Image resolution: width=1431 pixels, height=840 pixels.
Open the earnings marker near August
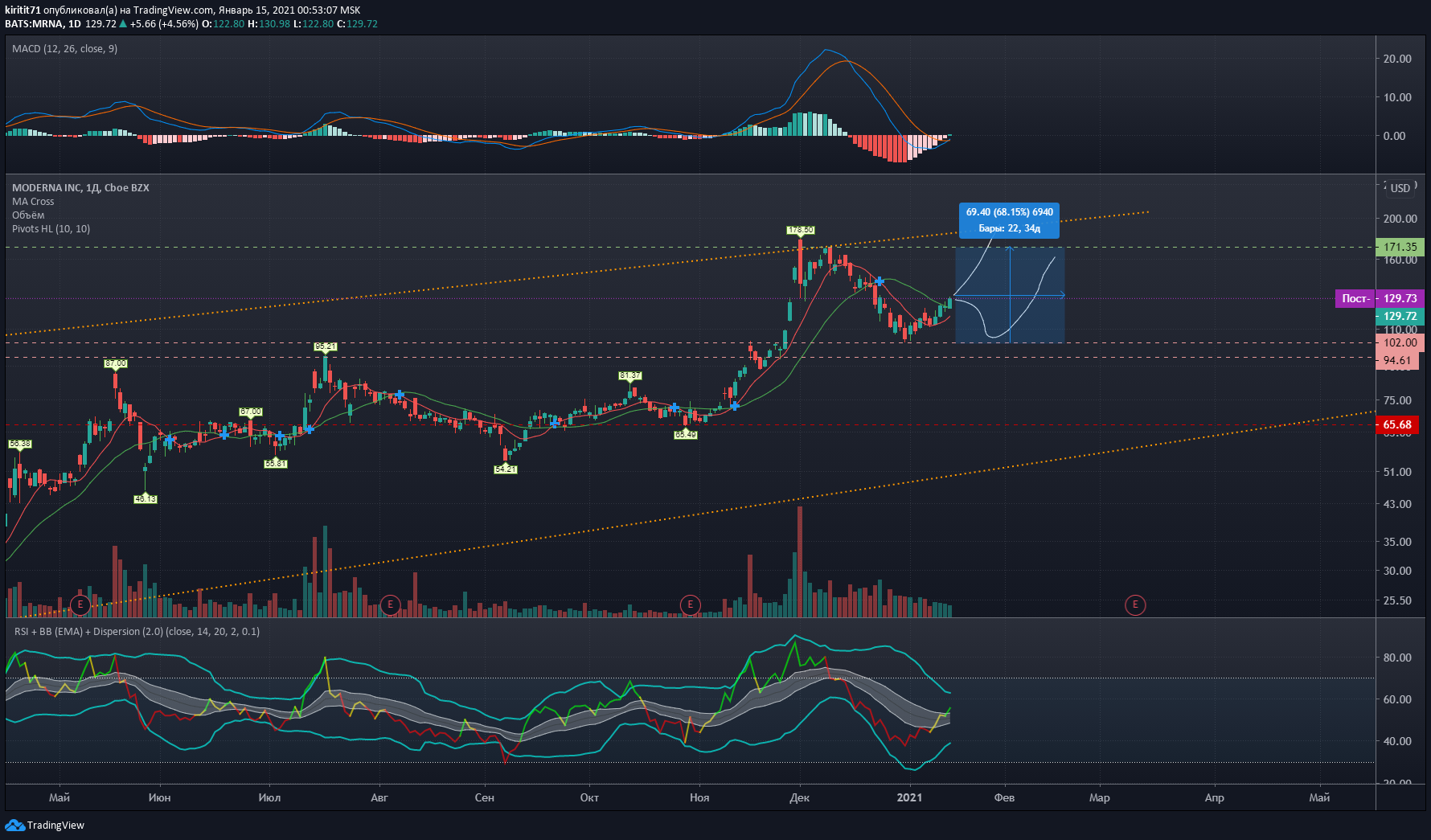pyautogui.click(x=390, y=604)
